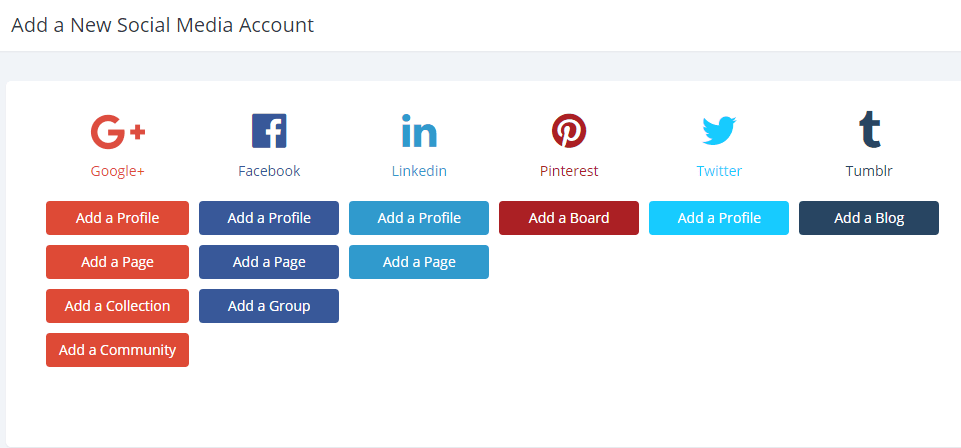Add a Facebook Profile

(x=269, y=218)
